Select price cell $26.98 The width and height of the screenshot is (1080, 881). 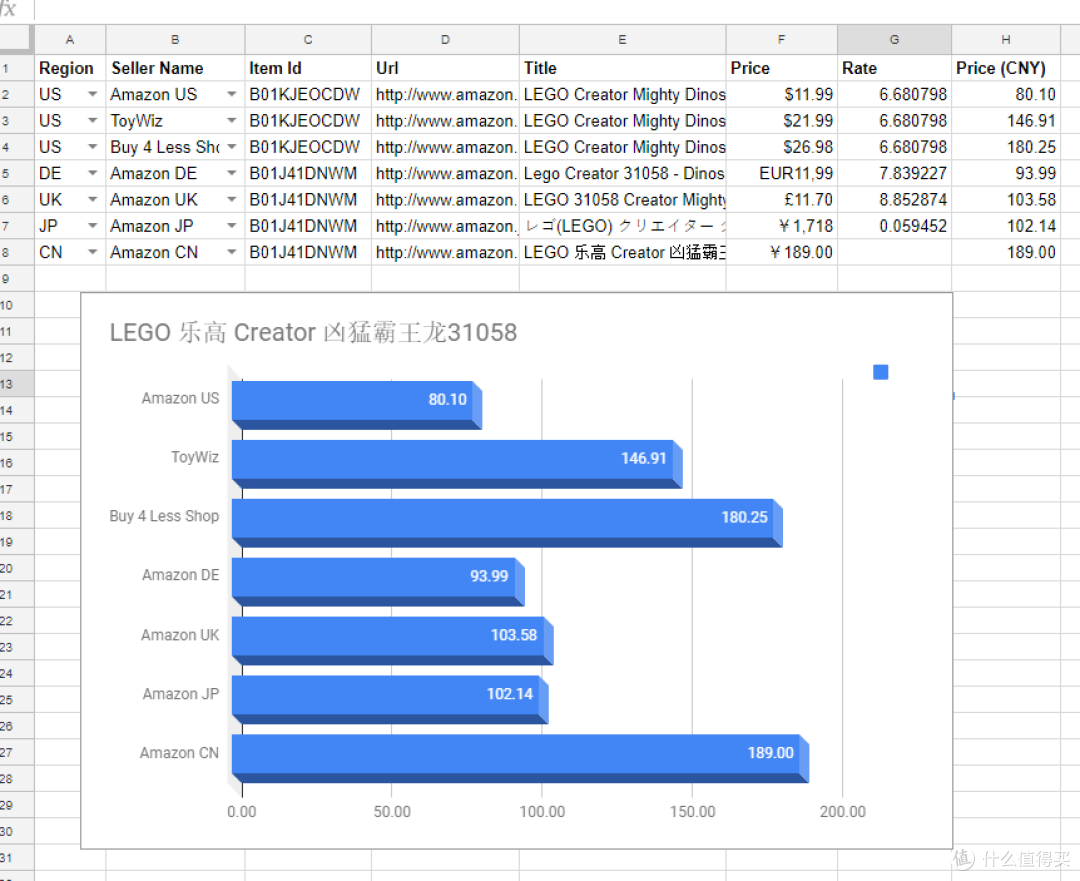pos(782,147)
